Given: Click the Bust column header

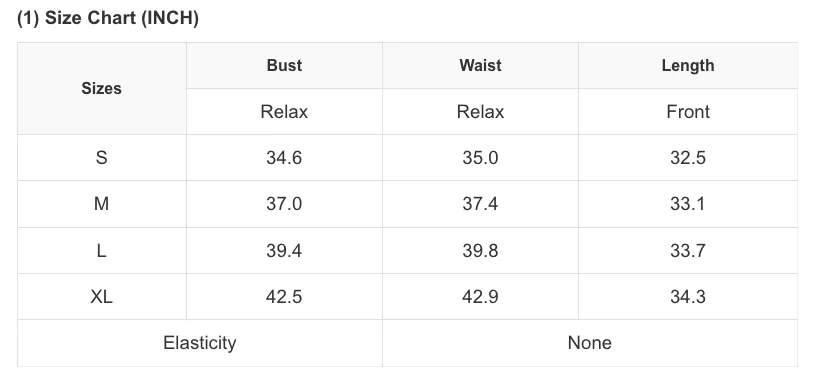Looking at the screenshot, I should coord(284,65).
